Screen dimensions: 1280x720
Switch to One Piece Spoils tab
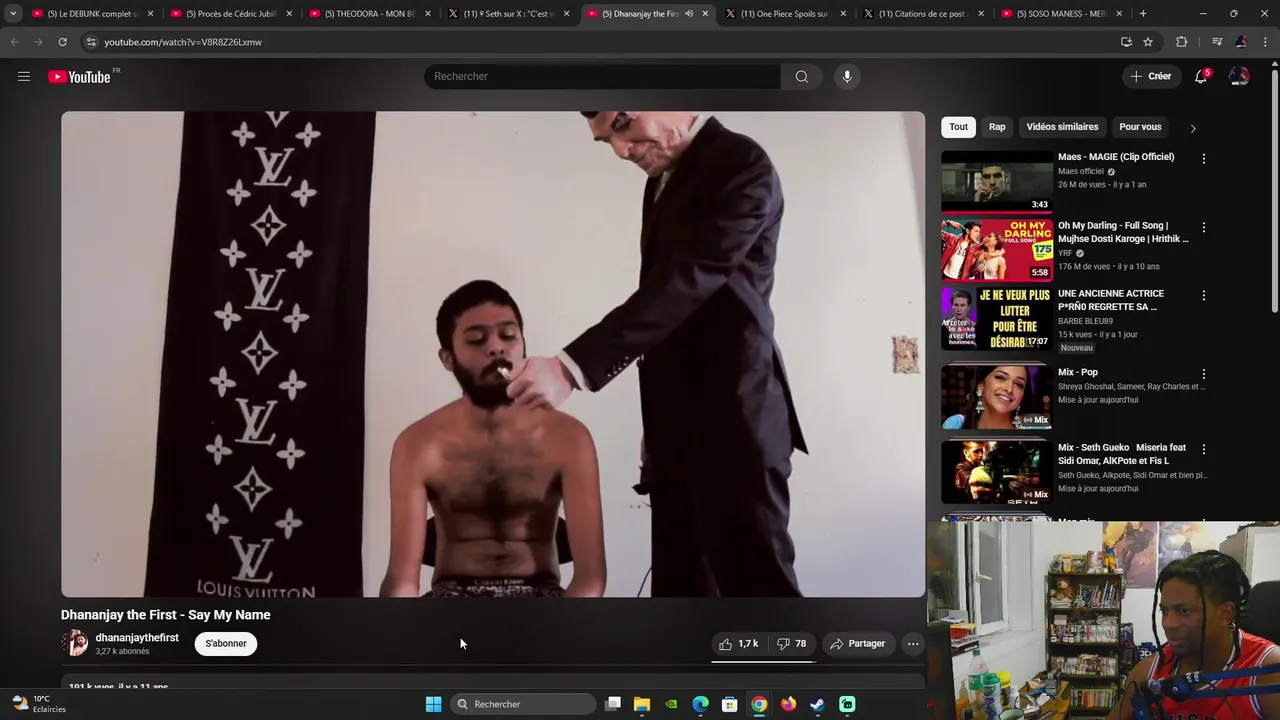pos(785,14)
